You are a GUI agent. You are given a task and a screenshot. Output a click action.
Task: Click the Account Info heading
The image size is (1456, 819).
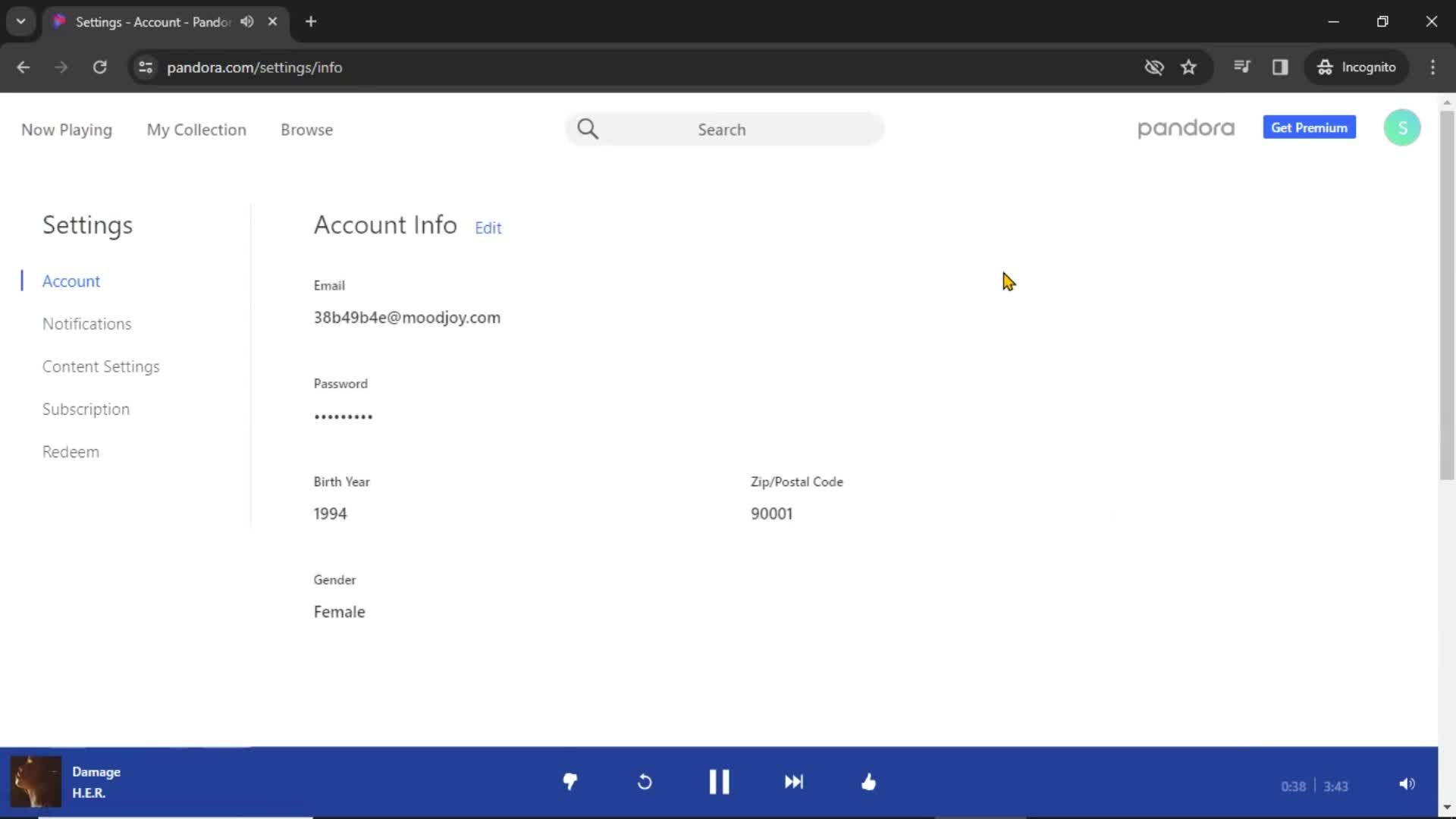pyautogui.click(x=385, y=225)
